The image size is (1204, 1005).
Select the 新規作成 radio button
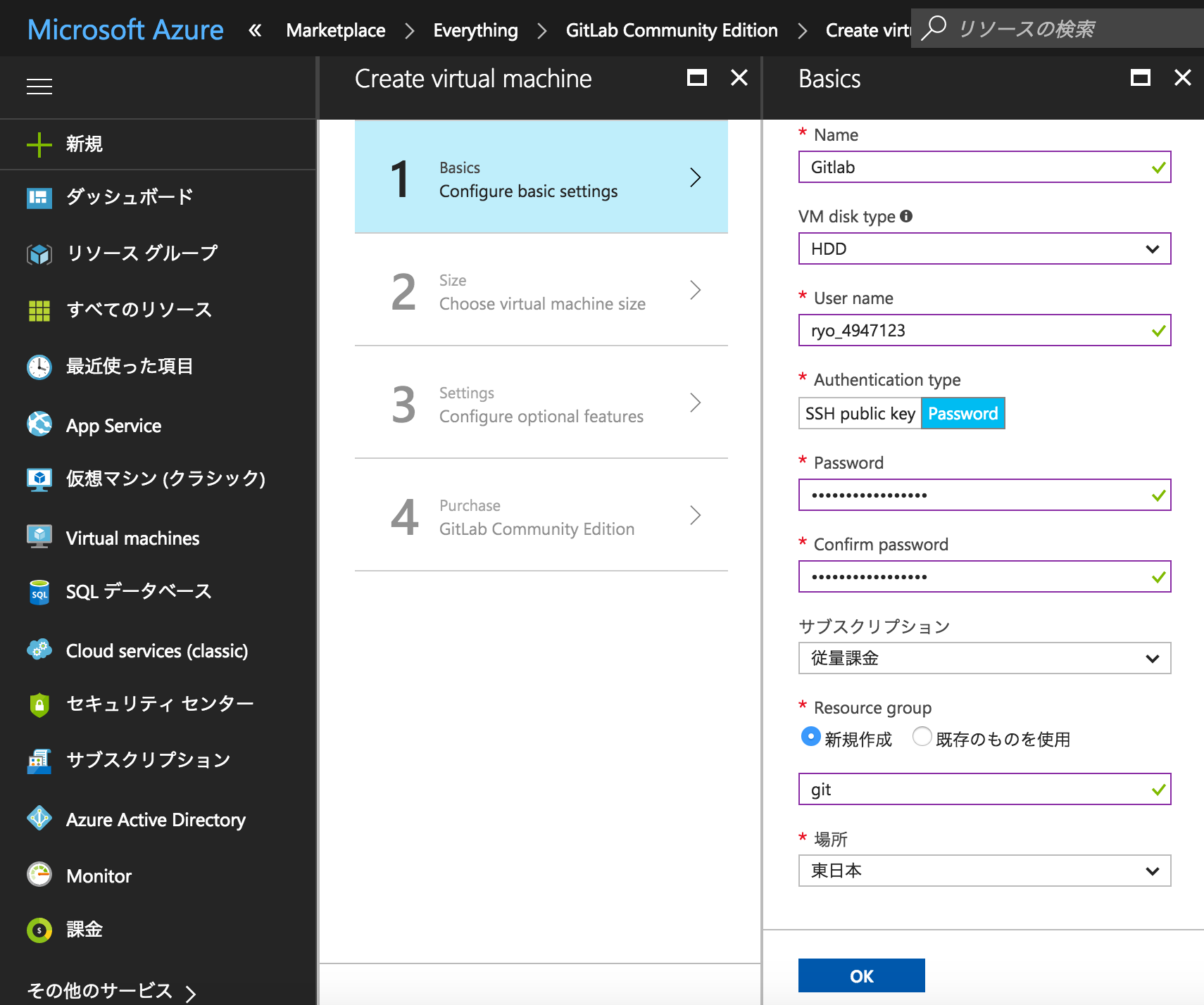coord(810,738)
